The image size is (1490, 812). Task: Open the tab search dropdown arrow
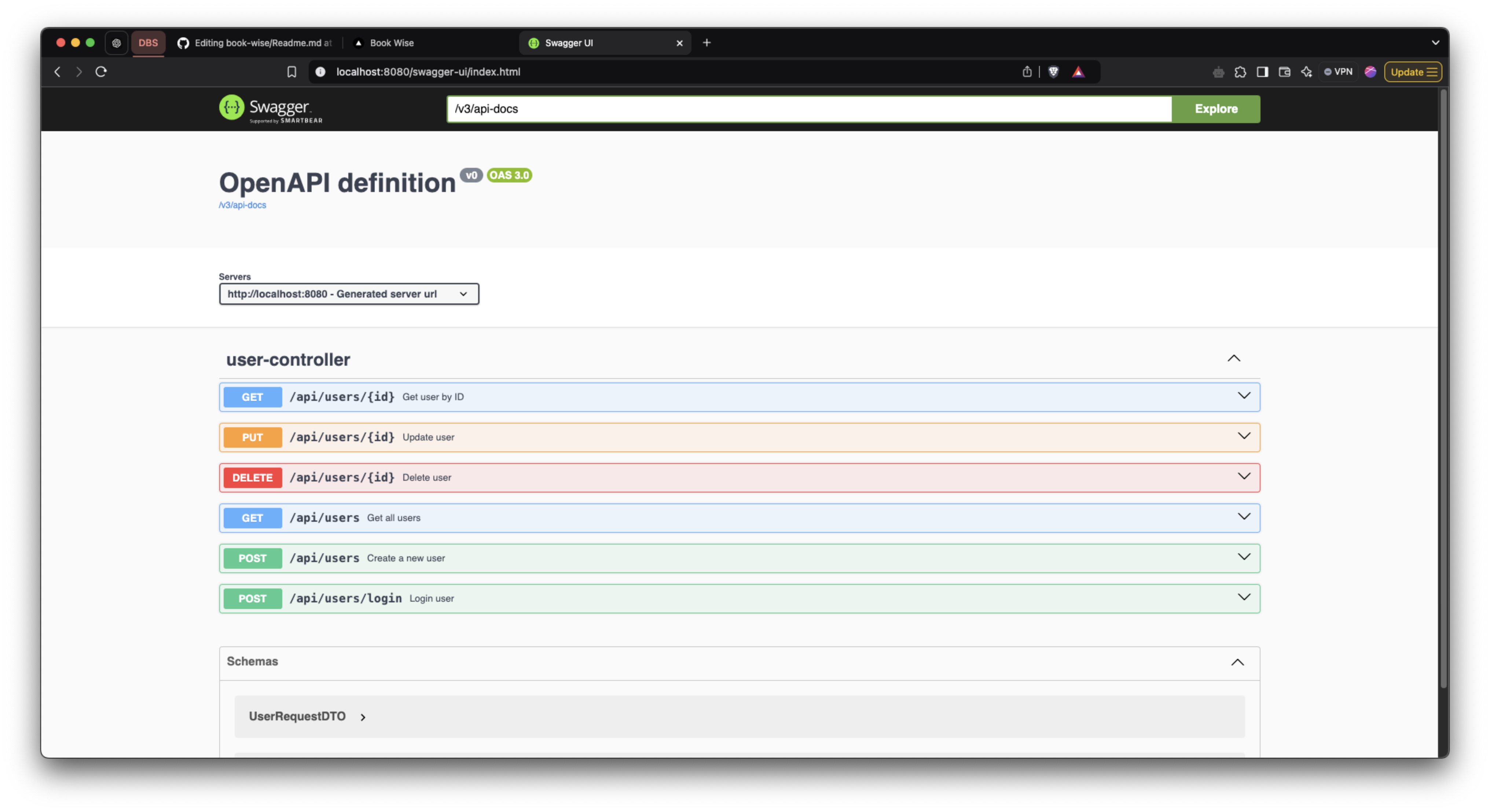click(x=1435, y=43)
